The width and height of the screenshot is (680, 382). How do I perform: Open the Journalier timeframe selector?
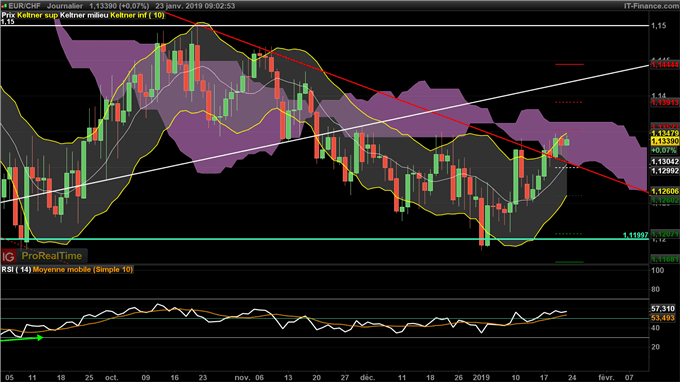pos(65,6)
